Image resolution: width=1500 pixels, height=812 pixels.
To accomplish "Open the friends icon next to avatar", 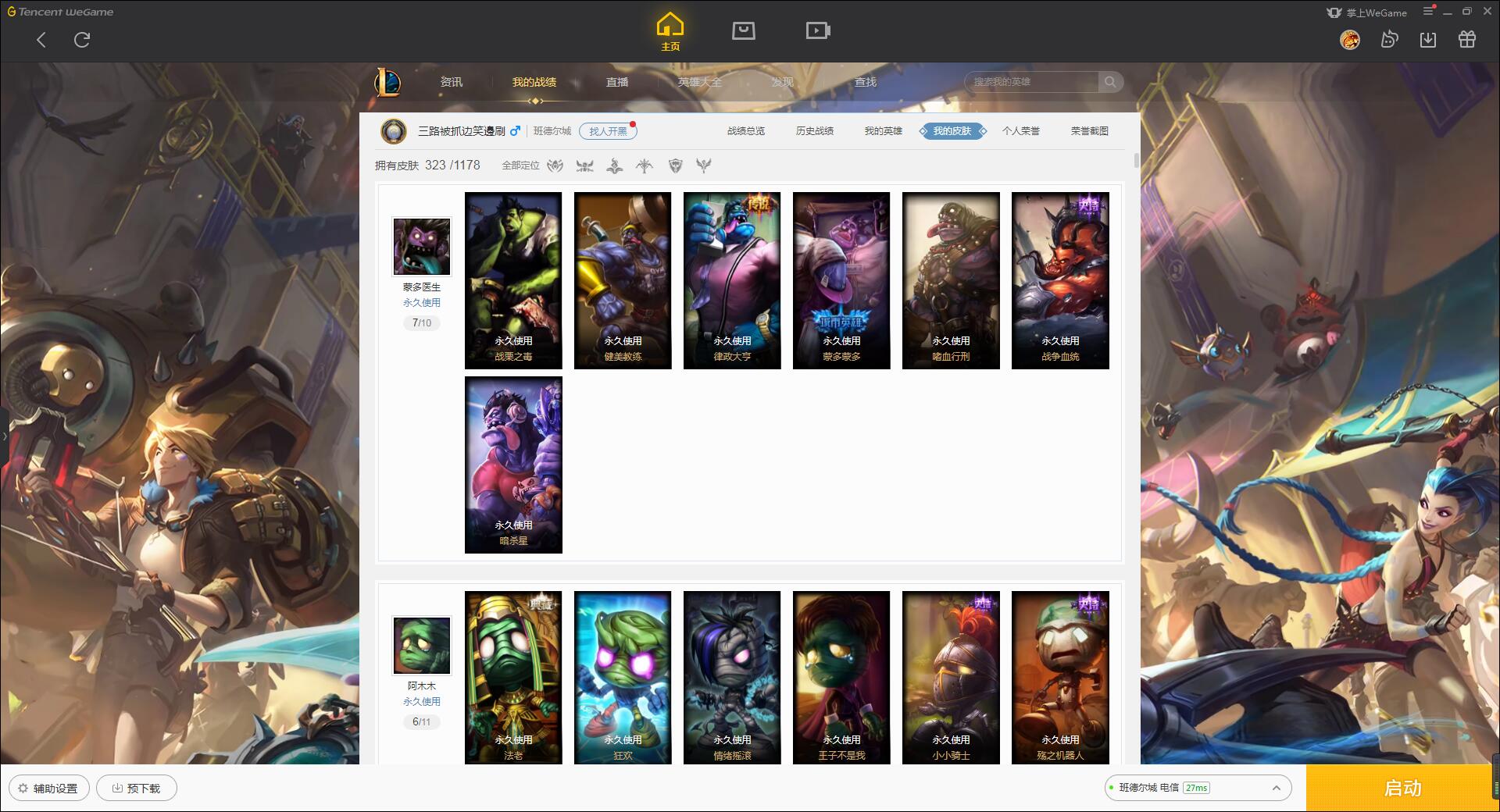I will click(x=1389, y=40).
